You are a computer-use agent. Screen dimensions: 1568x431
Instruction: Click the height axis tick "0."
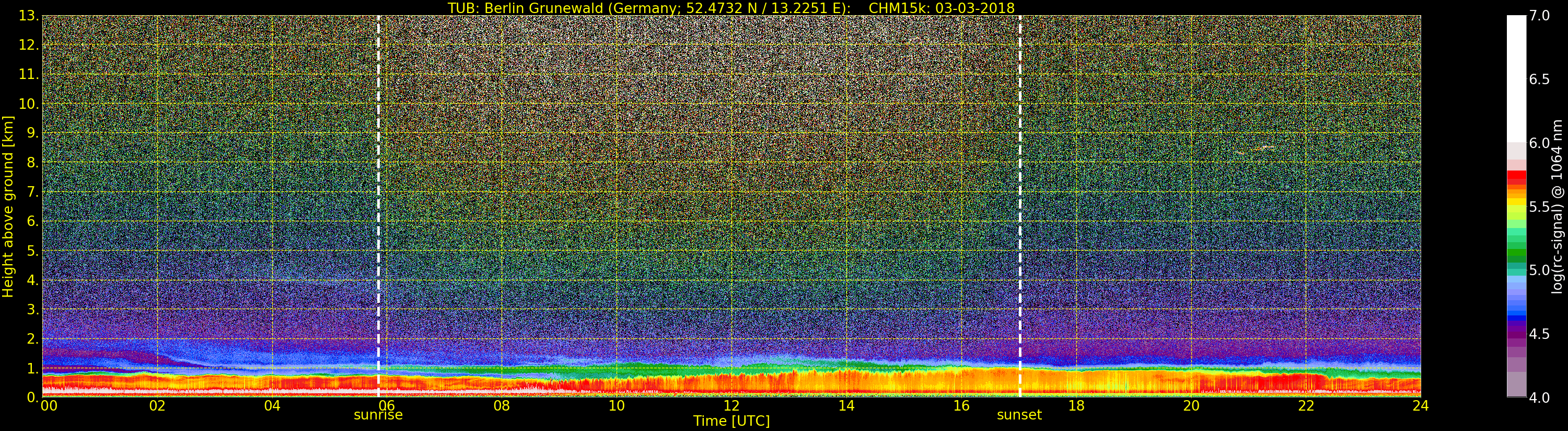click(33, 397)
